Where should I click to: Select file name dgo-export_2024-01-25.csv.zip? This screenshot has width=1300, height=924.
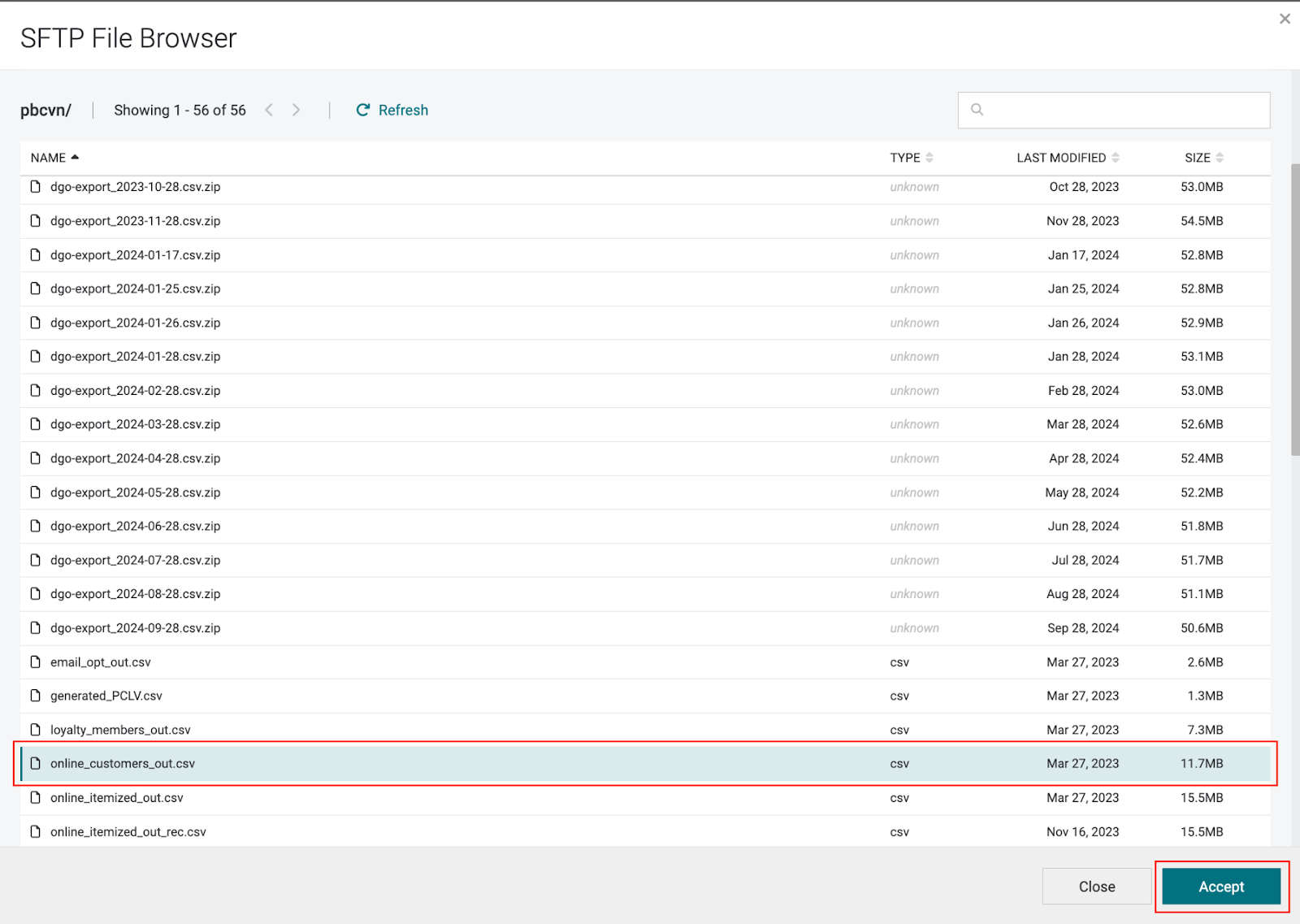pos(136,288)
